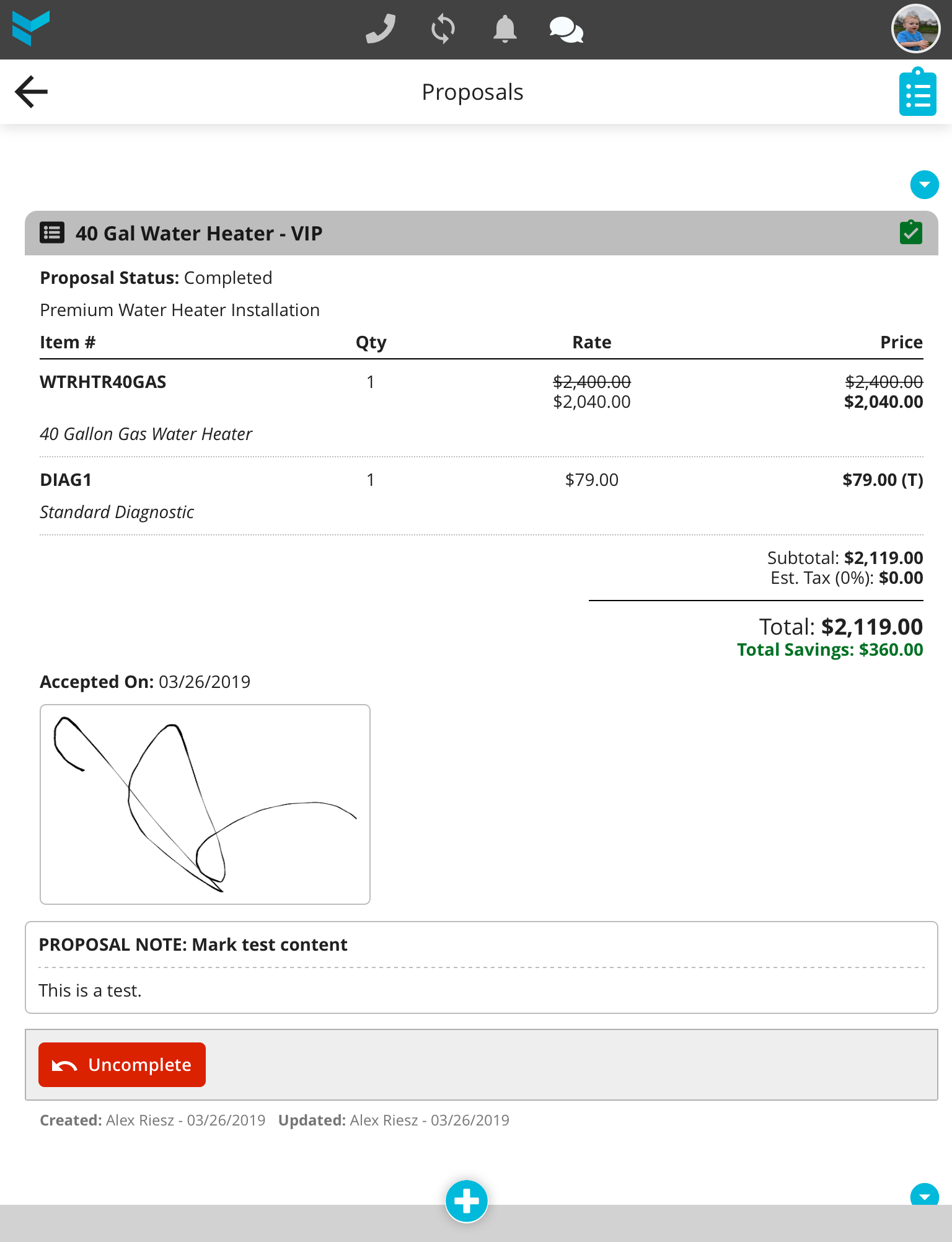Go back with the arrow
This screenshot has height=1242, width=952.
[x=31, y=92]
